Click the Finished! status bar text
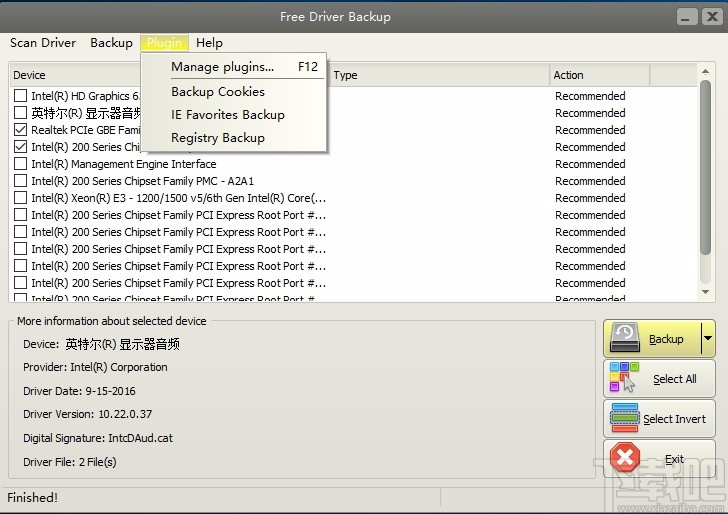 tap(32, 498)
